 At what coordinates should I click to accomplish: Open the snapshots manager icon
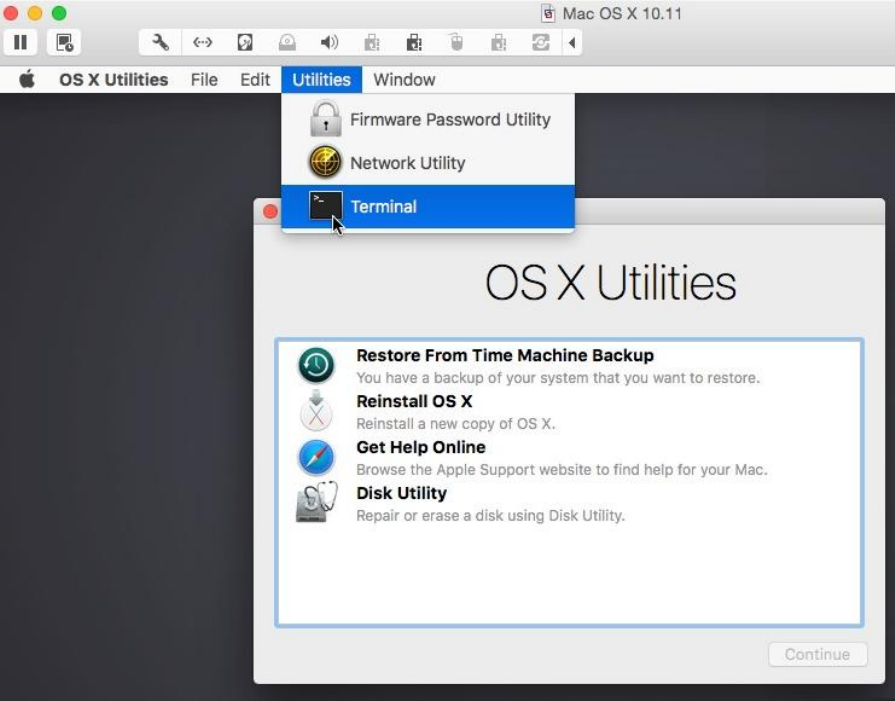coord(64,43)
